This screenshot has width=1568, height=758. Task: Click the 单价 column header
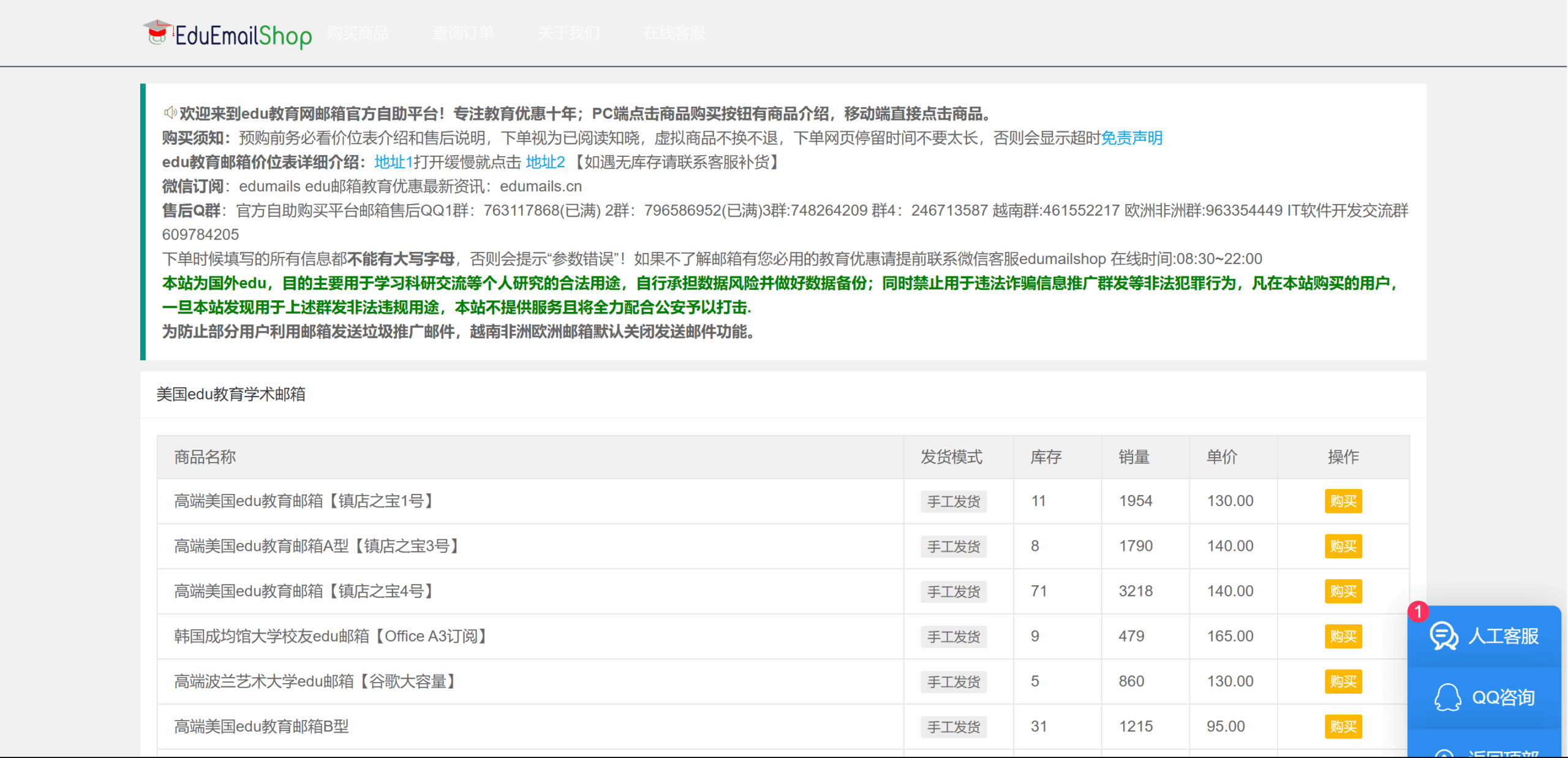(1221, 457)
